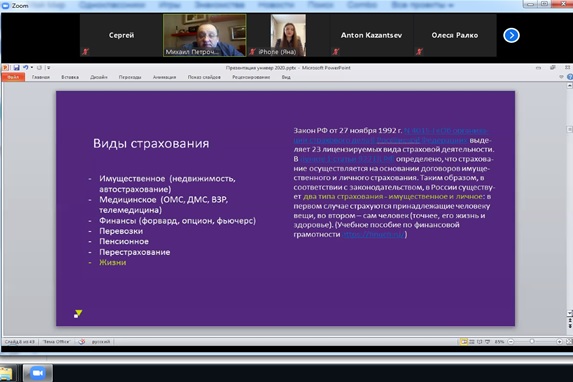Open Customize Quick Access Toolbar dropdown
Screen dimensions: 573x382
point(48,68)
